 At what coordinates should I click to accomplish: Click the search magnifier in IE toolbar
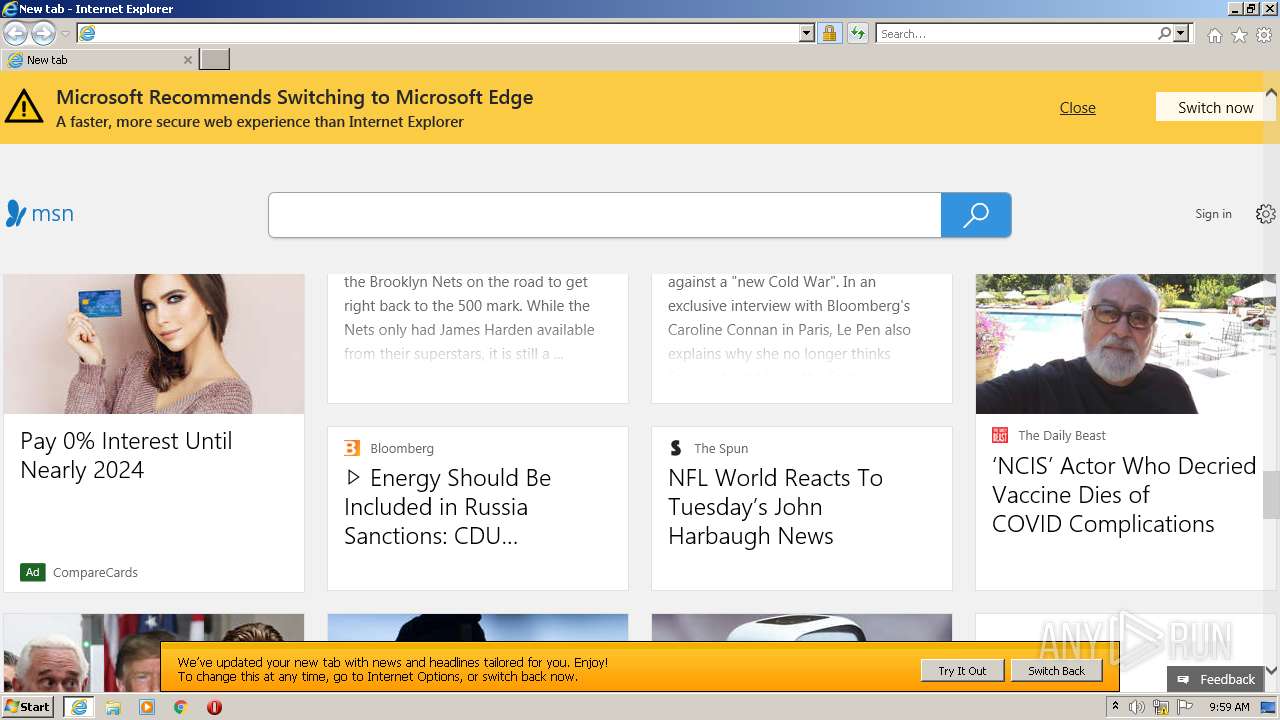tap(1164, 33)
